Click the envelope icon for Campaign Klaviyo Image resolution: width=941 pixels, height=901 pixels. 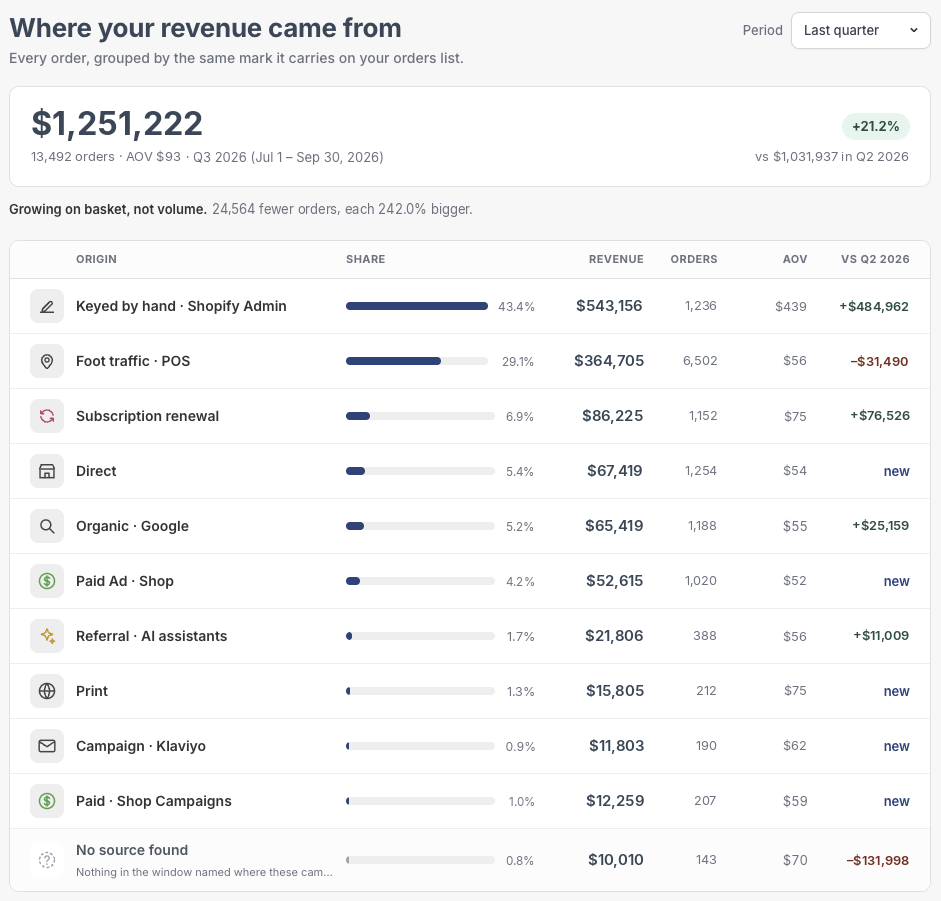pos(47,746)
